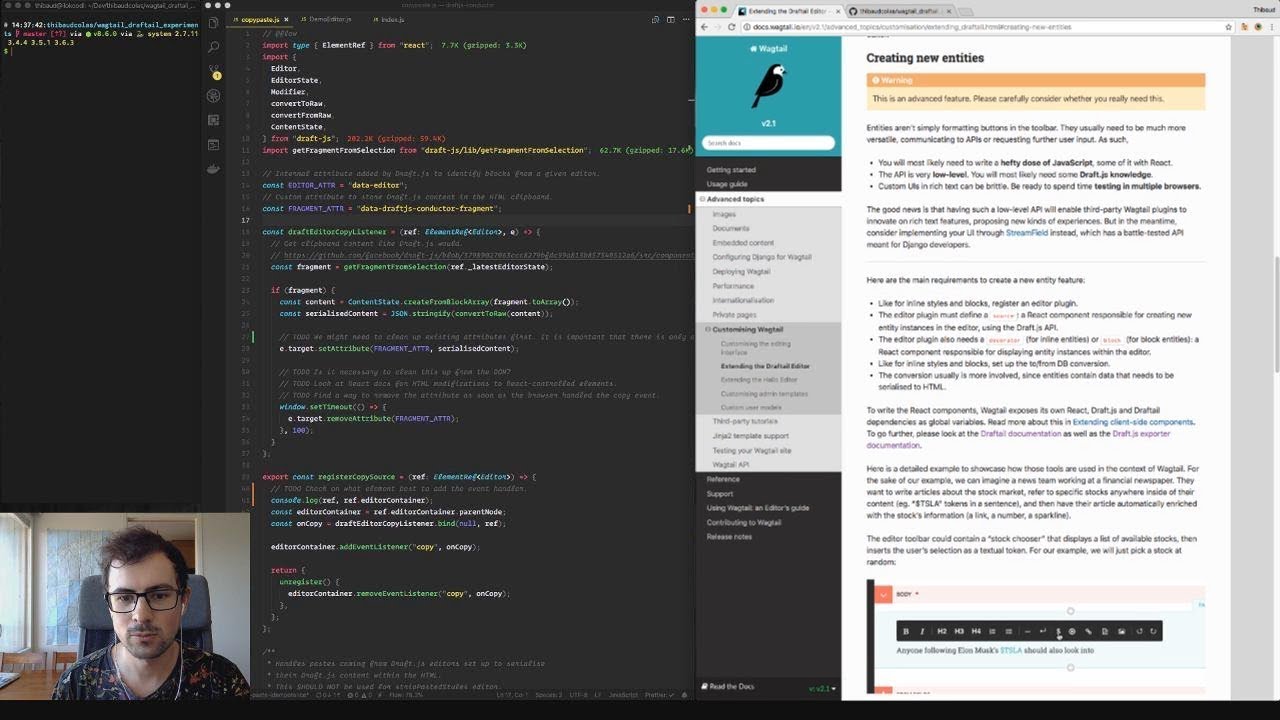1280x720 pixels.
Task: Open Configuring Django for Wagtail
Action: click(x=762, y=257)
